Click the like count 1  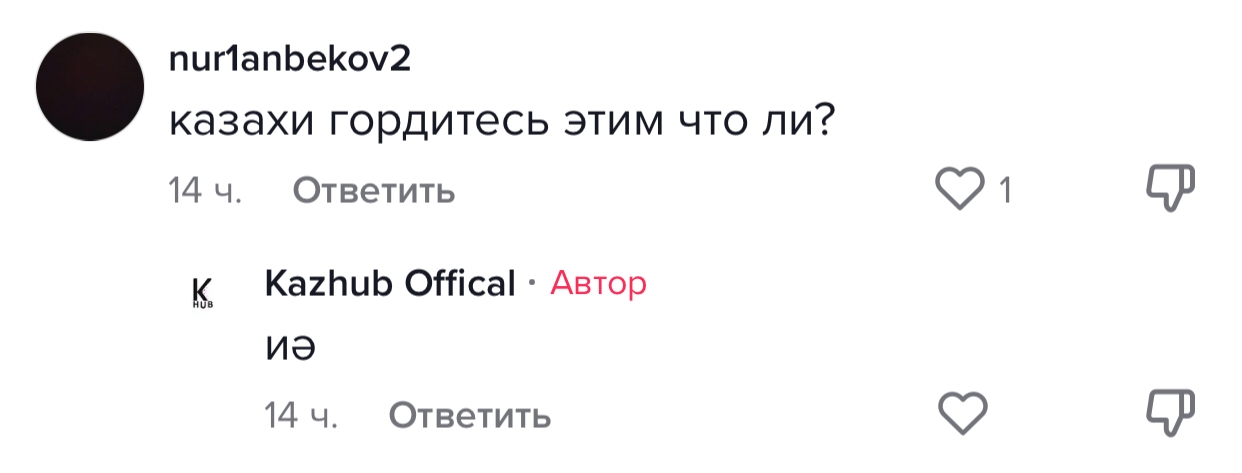[1005, 190]
